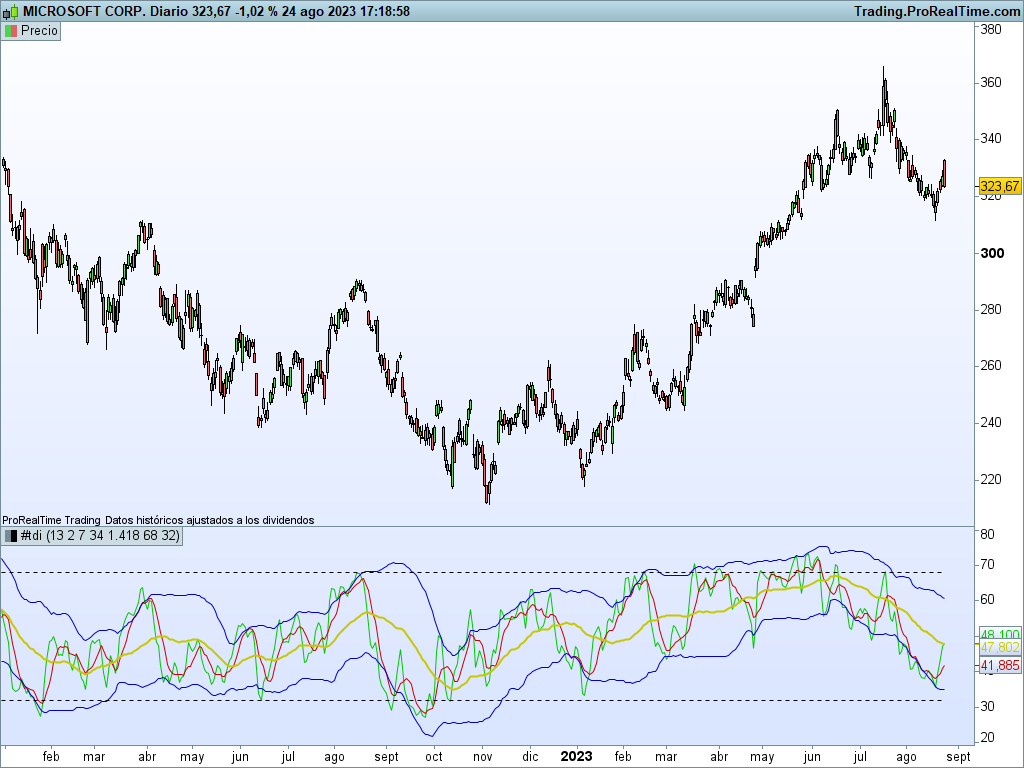
Task: Click the Diario timeframe text in title
Action: click(x=169, y=11)
